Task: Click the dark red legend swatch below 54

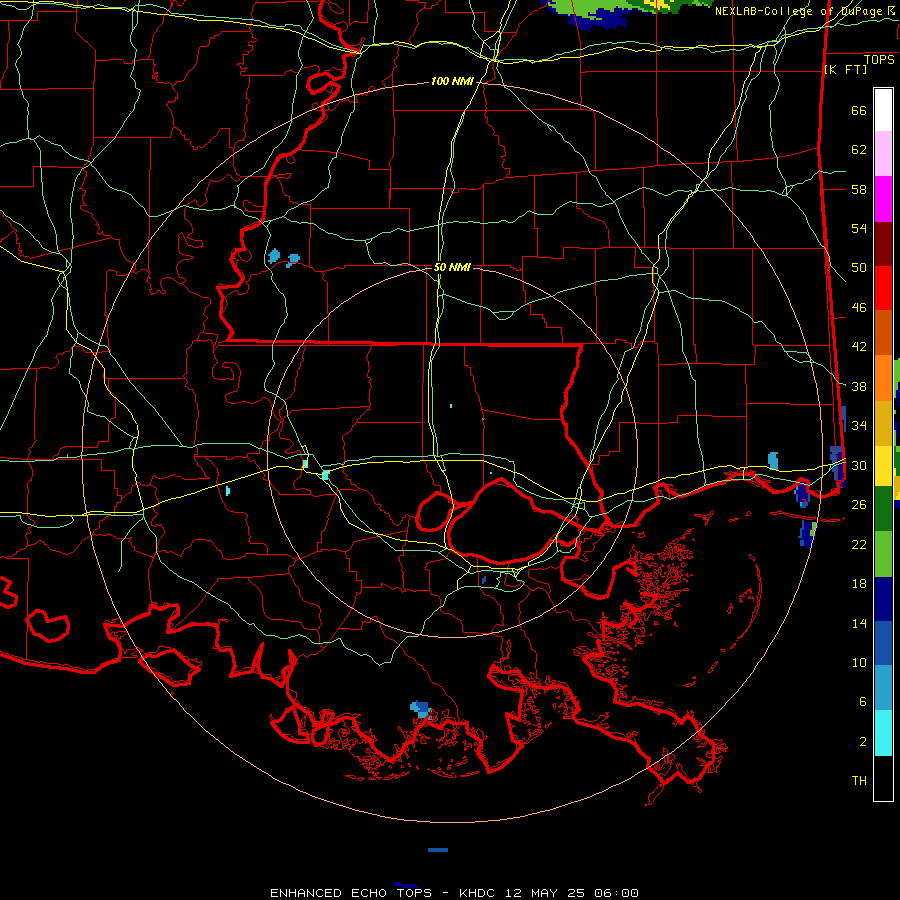Action: click(x=883, y=244)
